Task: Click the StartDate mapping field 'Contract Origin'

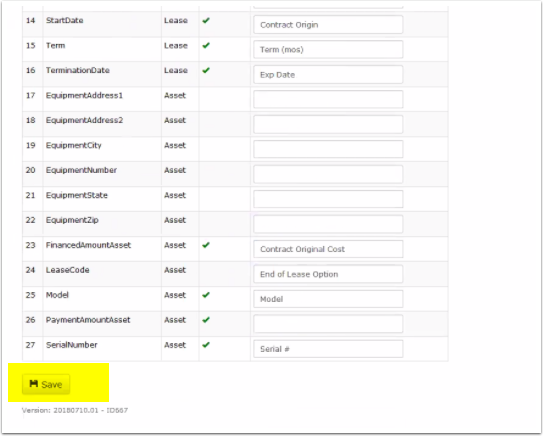Action: tap(328, 25)
